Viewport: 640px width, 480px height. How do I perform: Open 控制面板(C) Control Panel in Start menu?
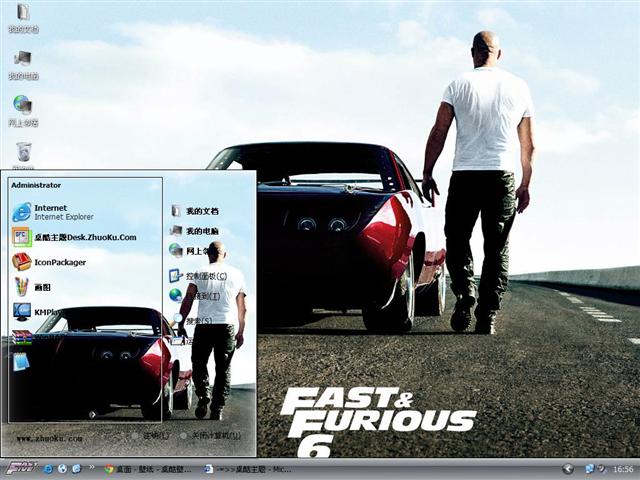click(198, 276)
